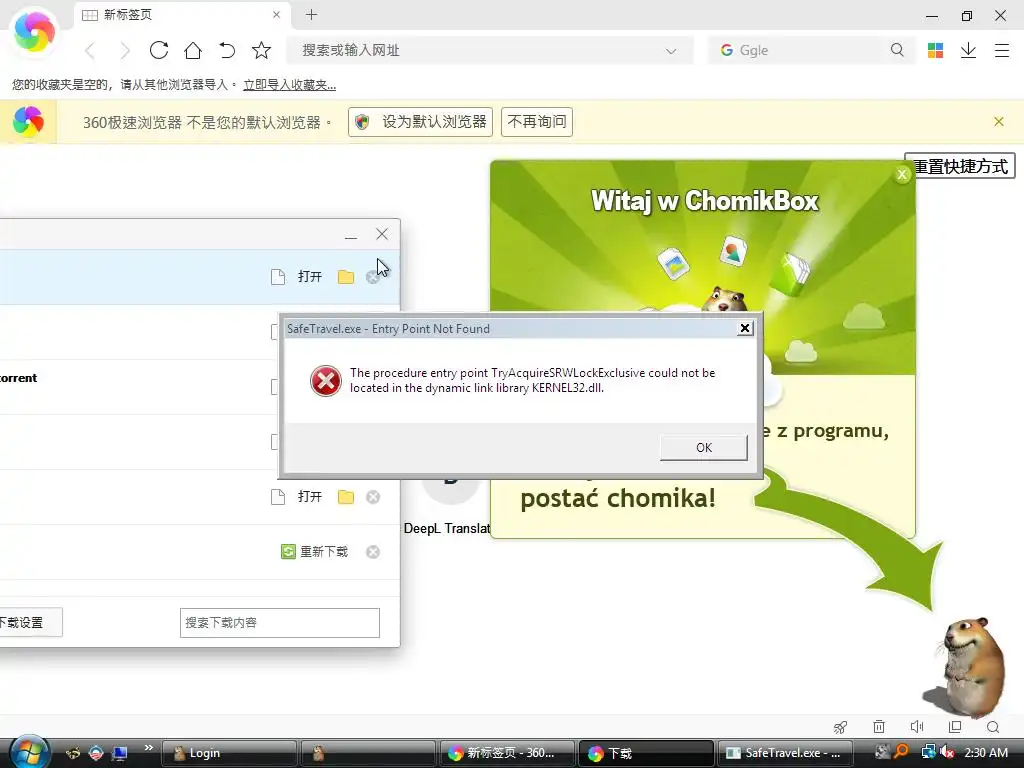Reload the page with the refresh icon
Image resolution: width=1024 pixels, height=768 pixels.
[x=159, y=50]
